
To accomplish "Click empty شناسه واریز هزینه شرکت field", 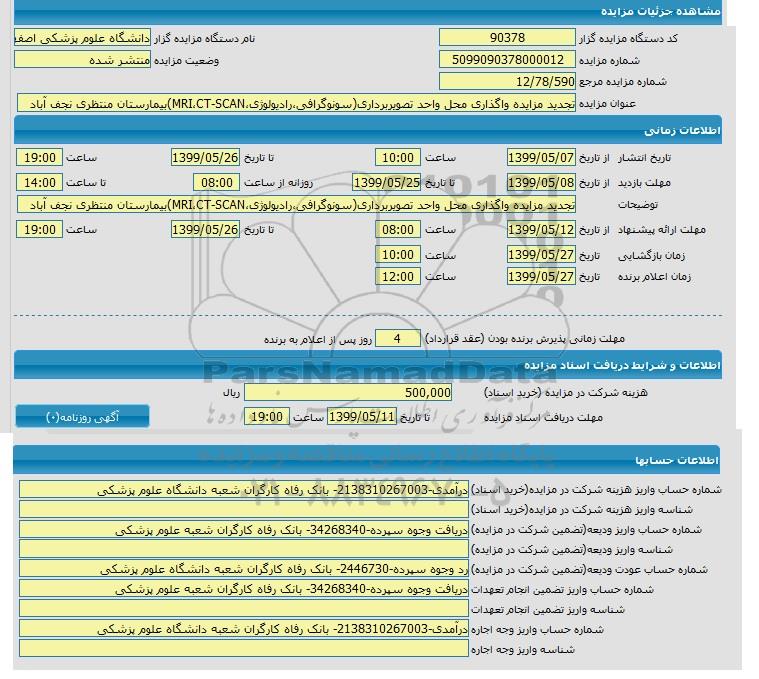I will (244, 510).
